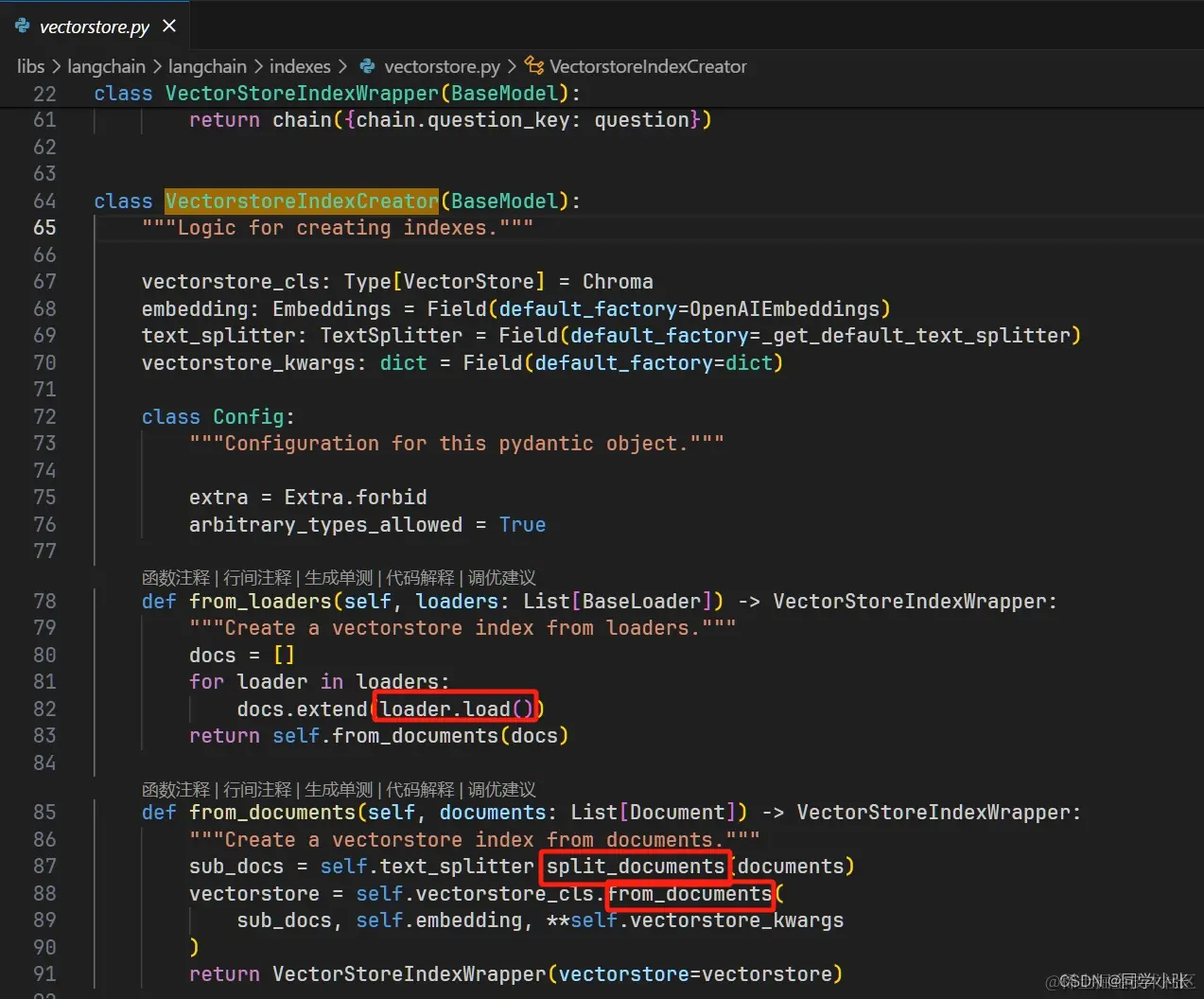Click line number 72 in the gutter

pos(44,417)
